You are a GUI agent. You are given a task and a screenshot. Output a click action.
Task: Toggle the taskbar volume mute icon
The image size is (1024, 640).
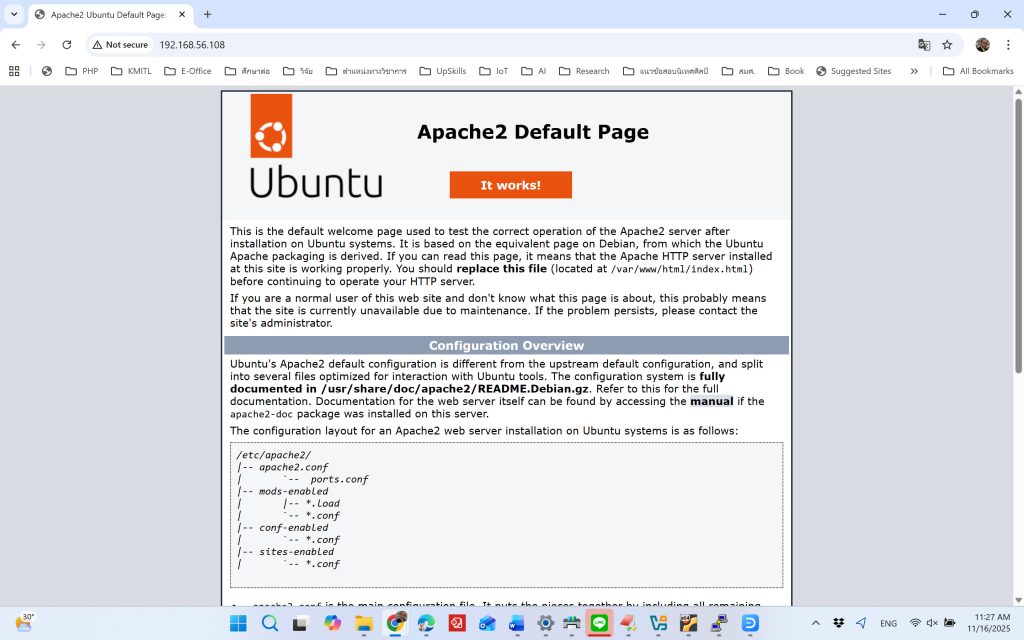point(931,623)
